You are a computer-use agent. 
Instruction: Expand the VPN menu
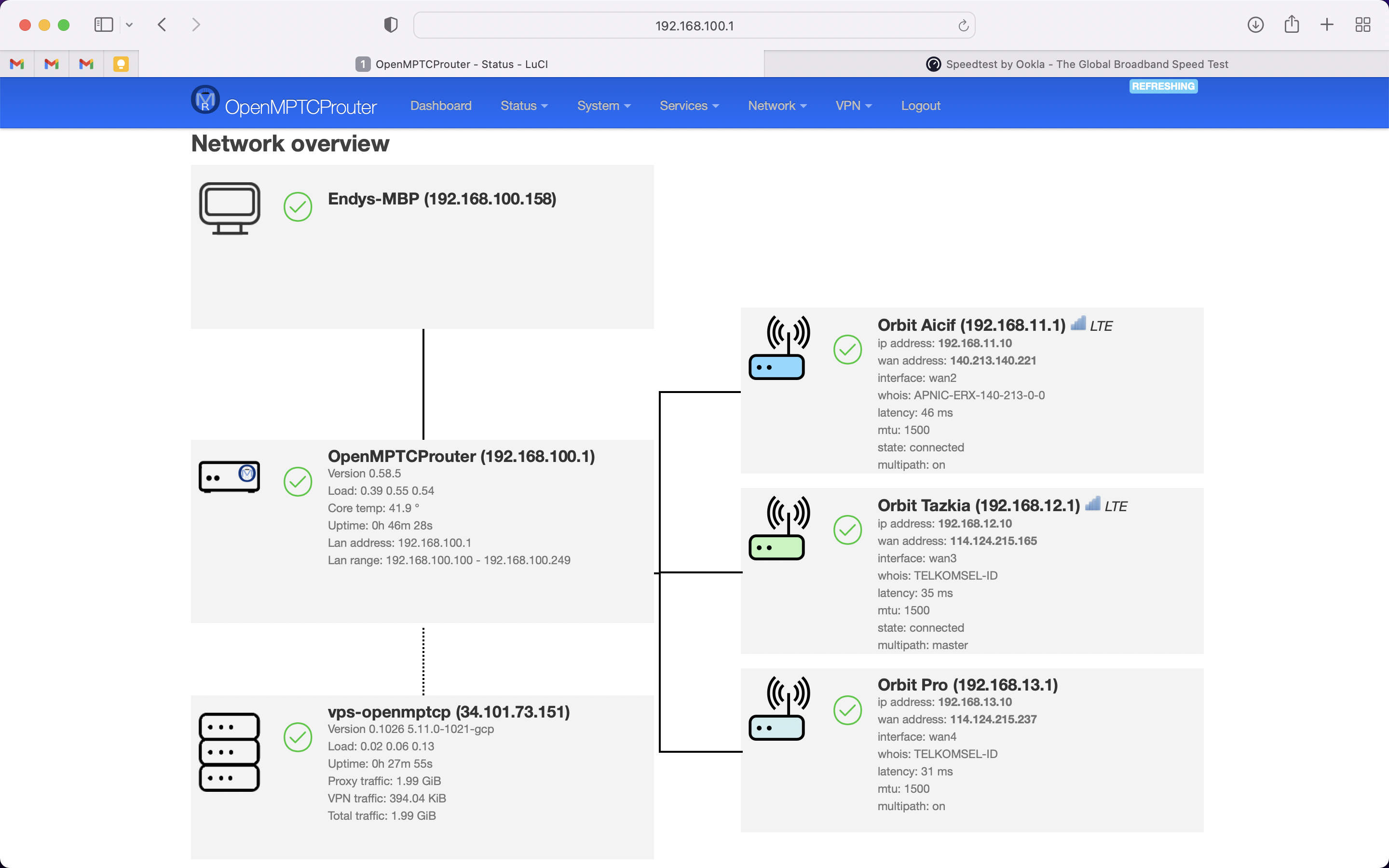click(x=854, y=106)
